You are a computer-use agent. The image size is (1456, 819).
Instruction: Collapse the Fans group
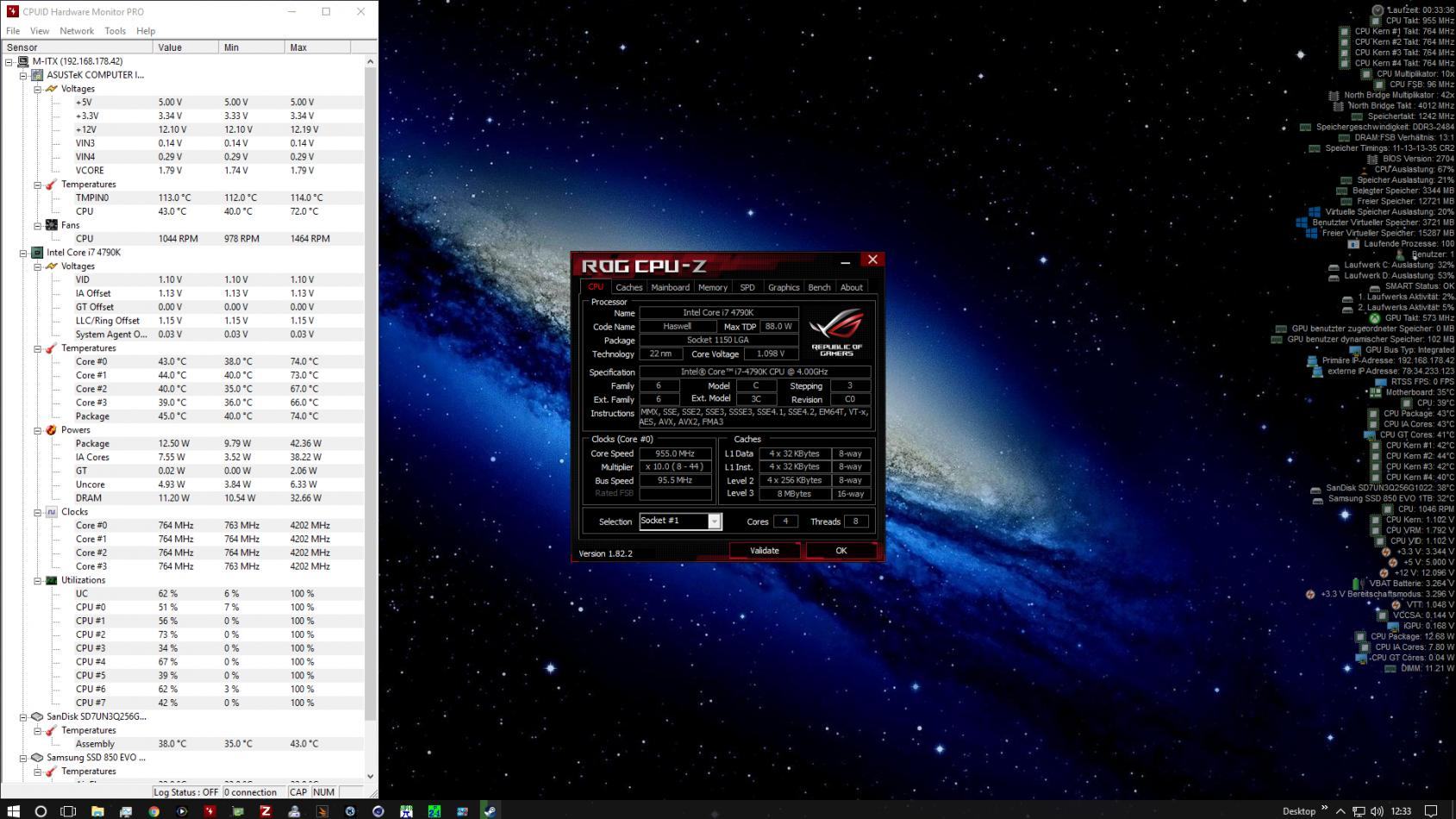click(38, 225)
